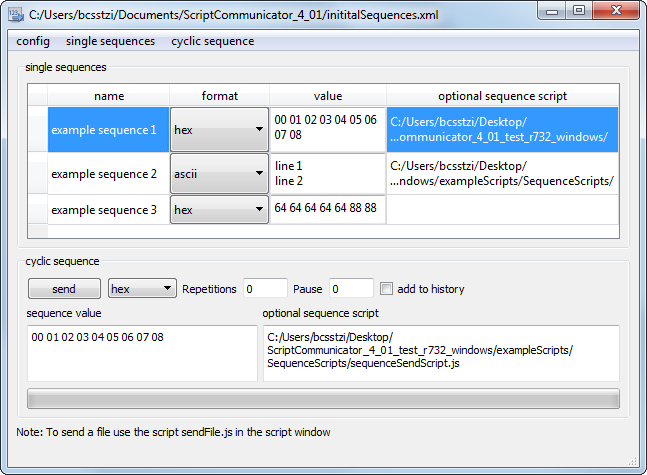Click script path cell of example sequence 1

(x=502, y=130)
